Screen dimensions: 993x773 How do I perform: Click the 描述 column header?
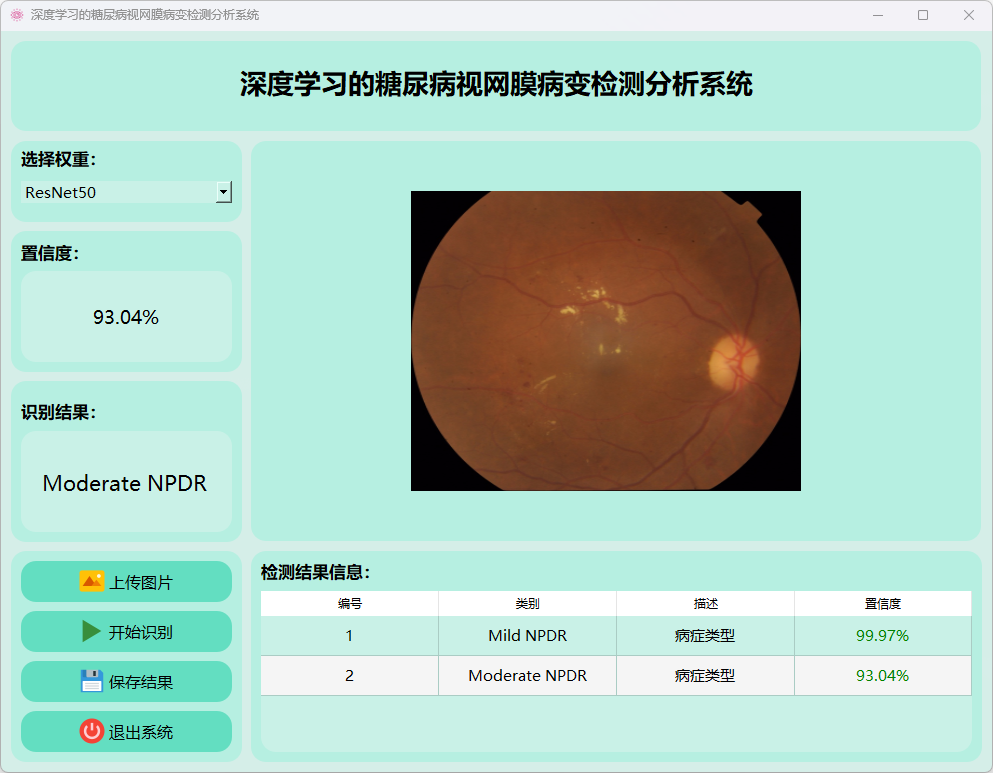click(705, 603)
